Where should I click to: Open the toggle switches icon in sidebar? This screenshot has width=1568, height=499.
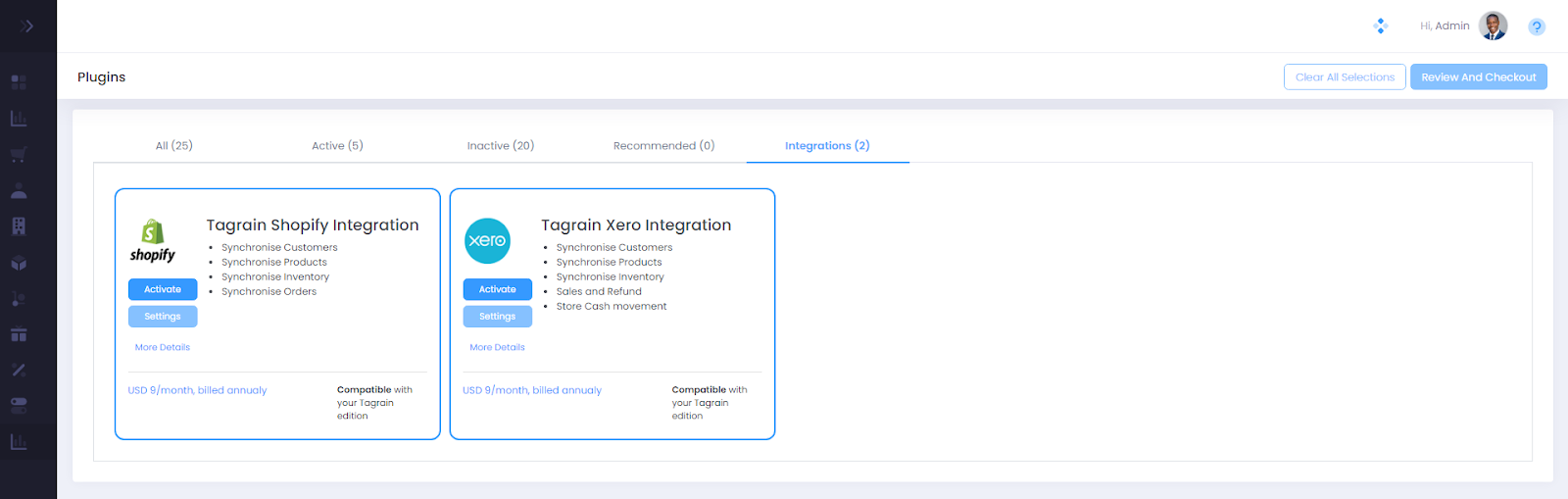[19, 406]
